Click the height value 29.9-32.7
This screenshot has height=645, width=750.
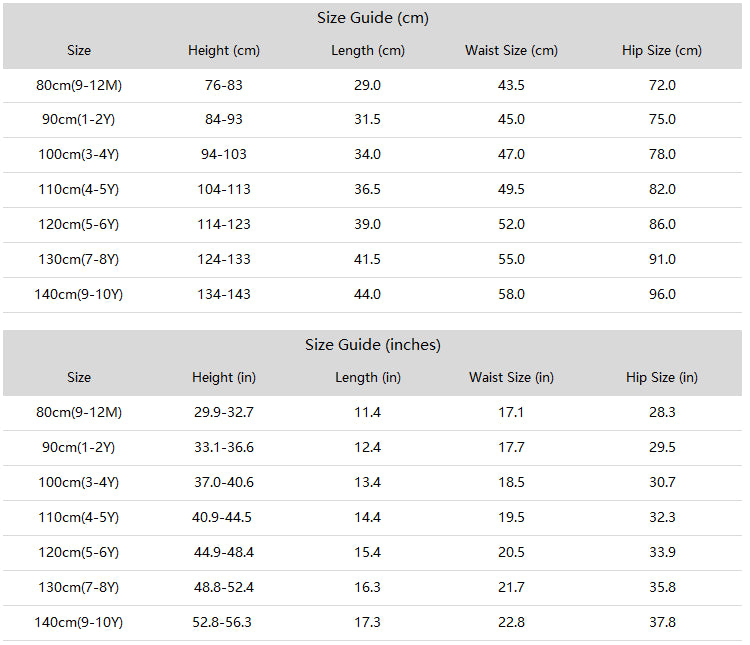[224, 412]
